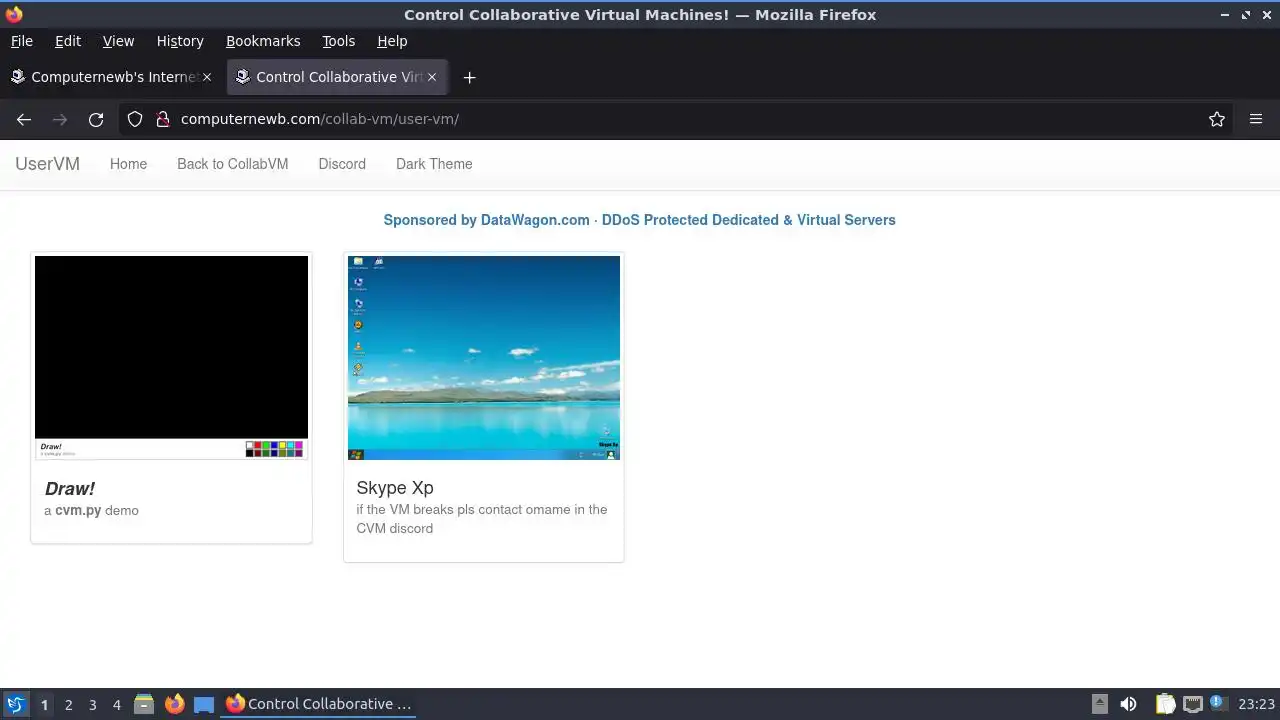1280x720 pixels.
Task: Launch the file manager from taskbar
Action: [144, 704]
